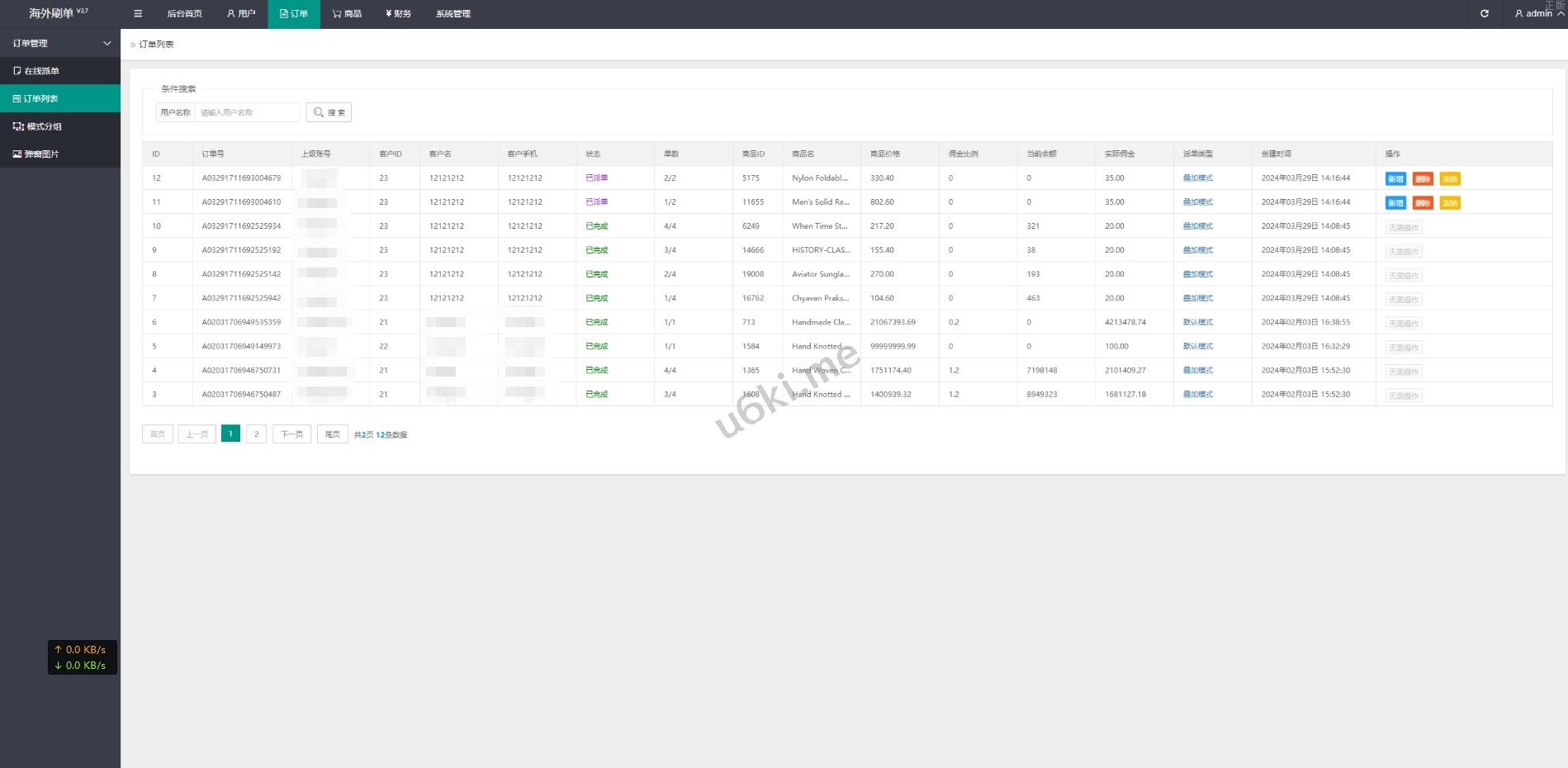Open 模式分组 in the sidebar
Viewport: 1568px width, 768px height.
[44, 126]
